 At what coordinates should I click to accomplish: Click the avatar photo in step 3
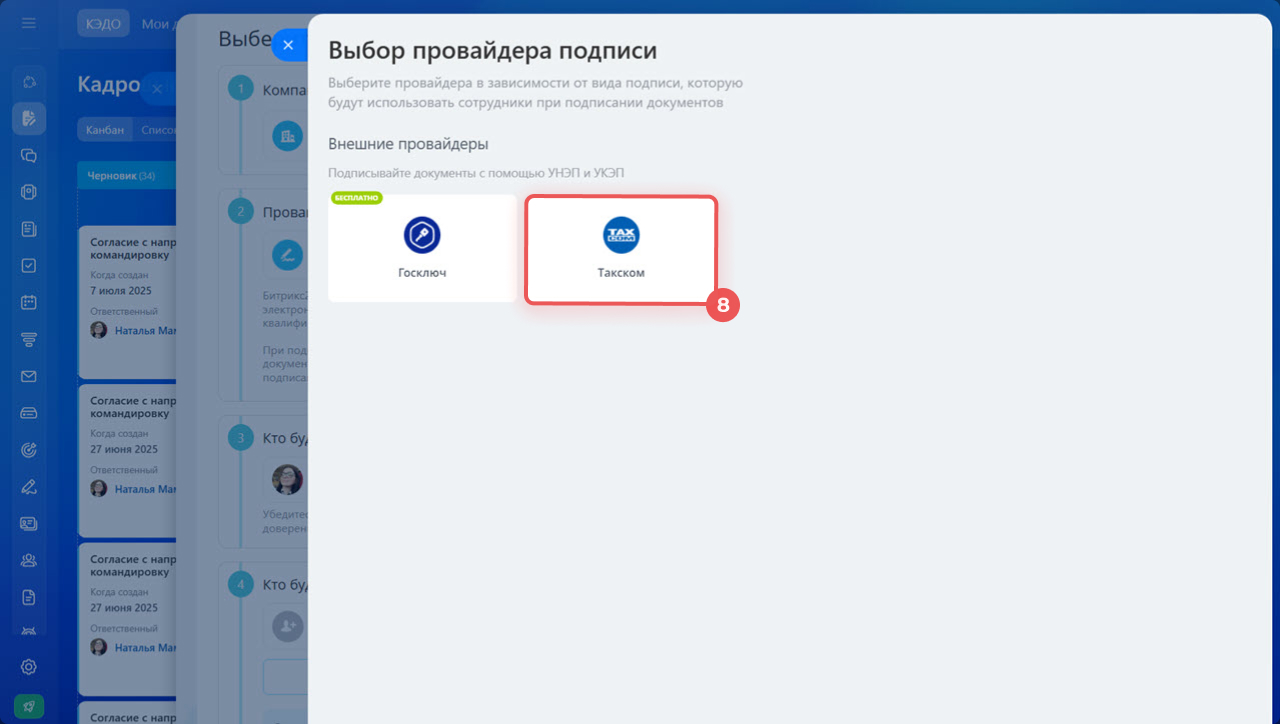(x=288, y=480)
